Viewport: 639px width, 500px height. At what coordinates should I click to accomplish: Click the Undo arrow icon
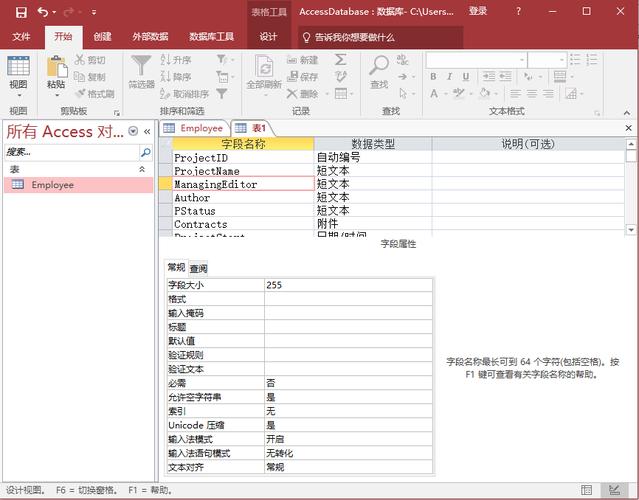coord(43,12)
